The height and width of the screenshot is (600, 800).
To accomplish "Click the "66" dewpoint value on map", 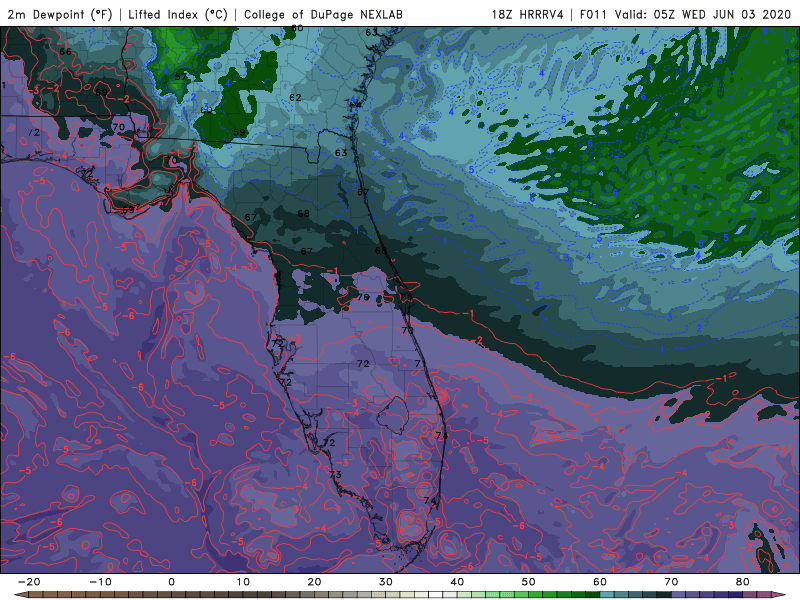I will [x=65, y=52].
